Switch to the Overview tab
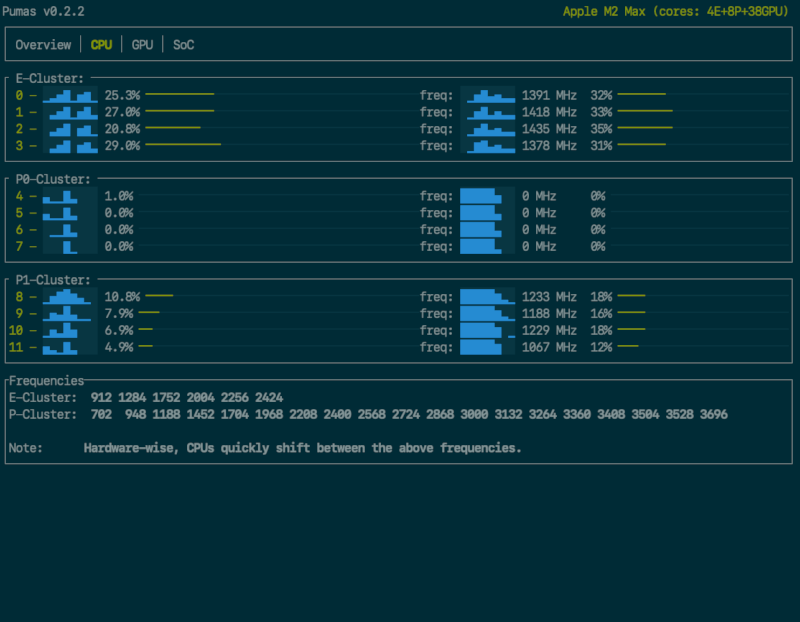This screenshot has width=800, height=622. coord(43,45)
